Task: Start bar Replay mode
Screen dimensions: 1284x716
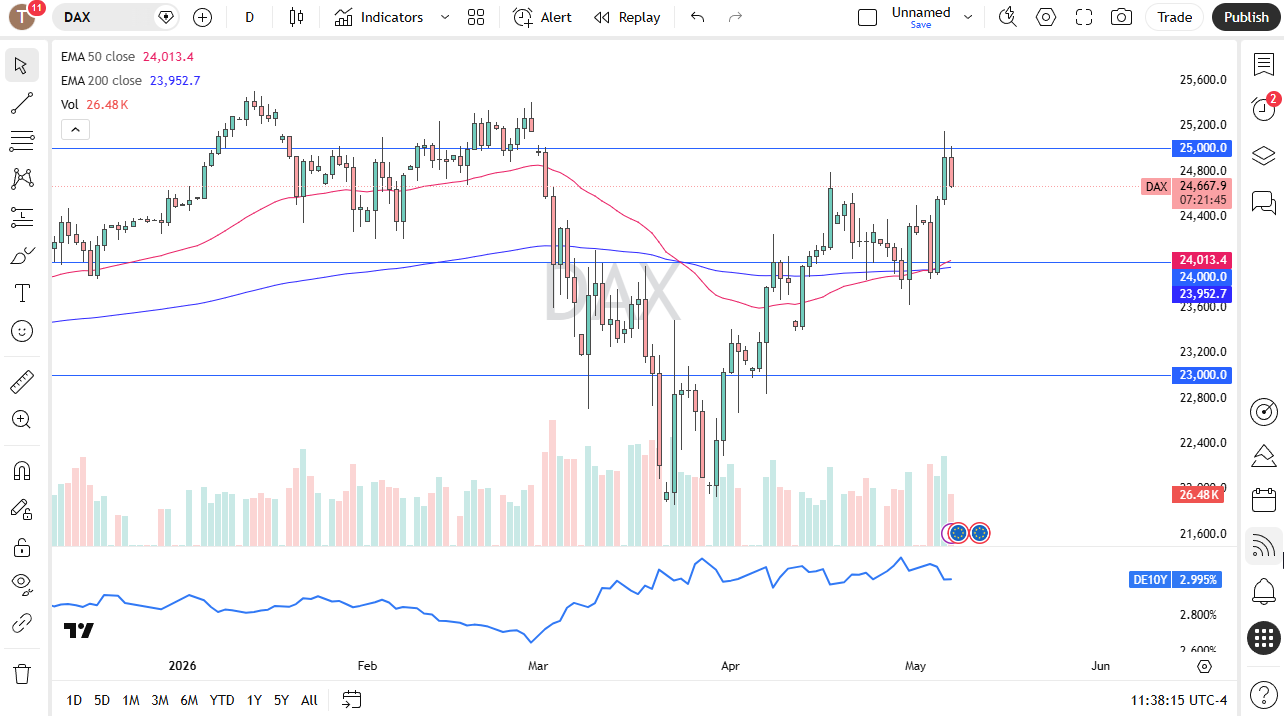Action: pyautogui.click(x=627, y=17)
